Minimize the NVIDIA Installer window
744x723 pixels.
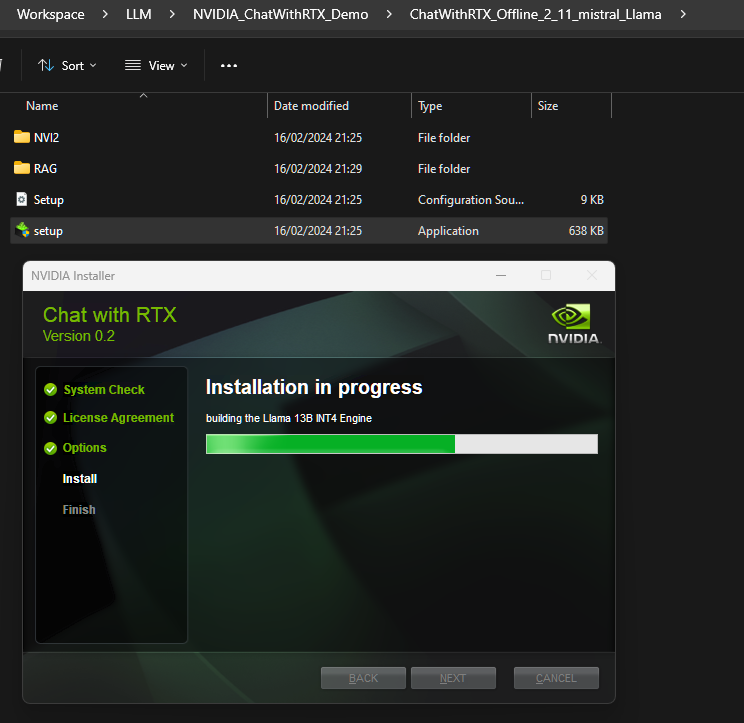pos(501,275)
